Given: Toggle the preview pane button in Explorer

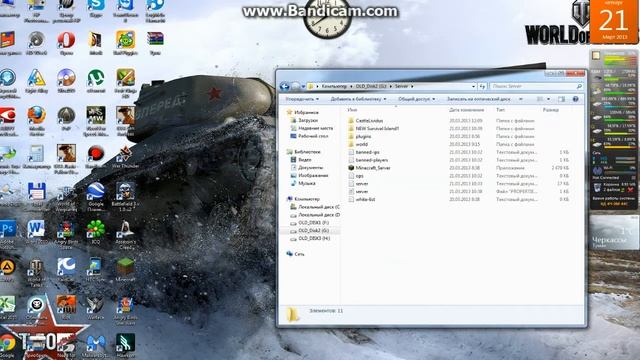Looking at the screenshot, I should 562,99.
